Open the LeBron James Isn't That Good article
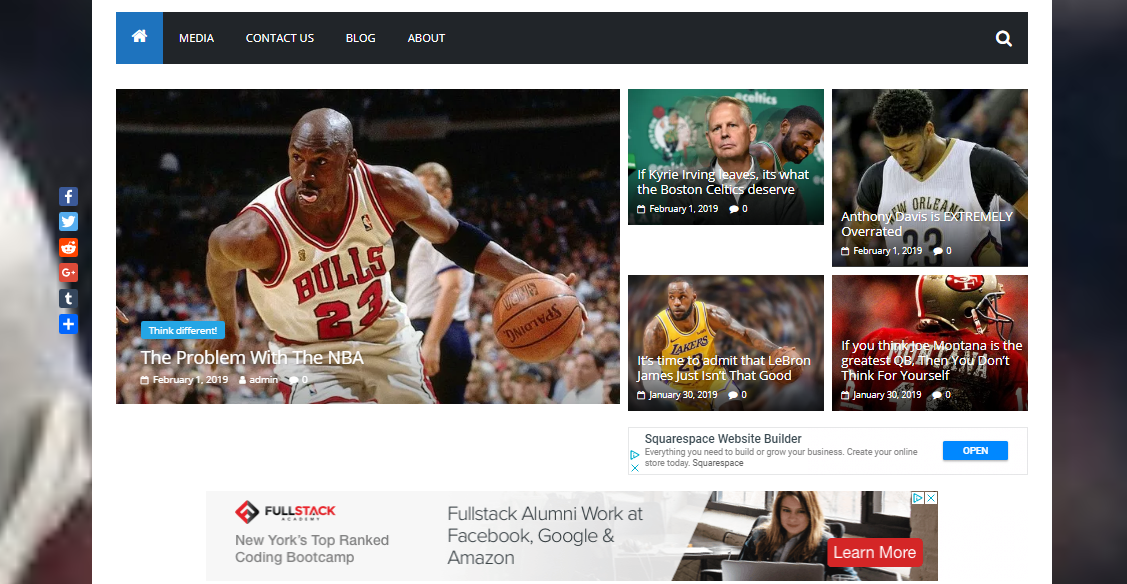The height and width of the screenshot is (584, 1127). pos(723,368)
